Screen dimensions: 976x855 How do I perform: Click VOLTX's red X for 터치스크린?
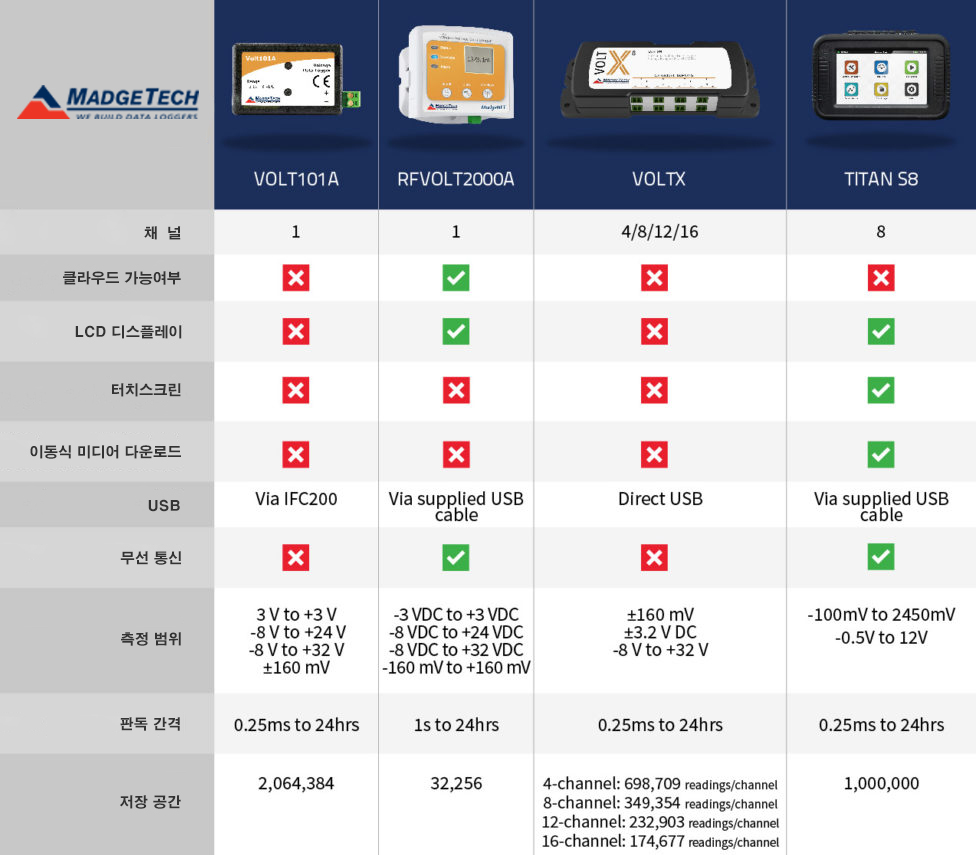[654, 390]
